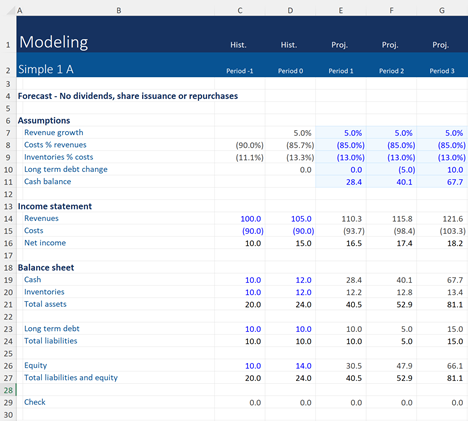Select the 105.0 revenues cell
The height and width of the screenshot is (421, 468).
(x=290, y=219)
